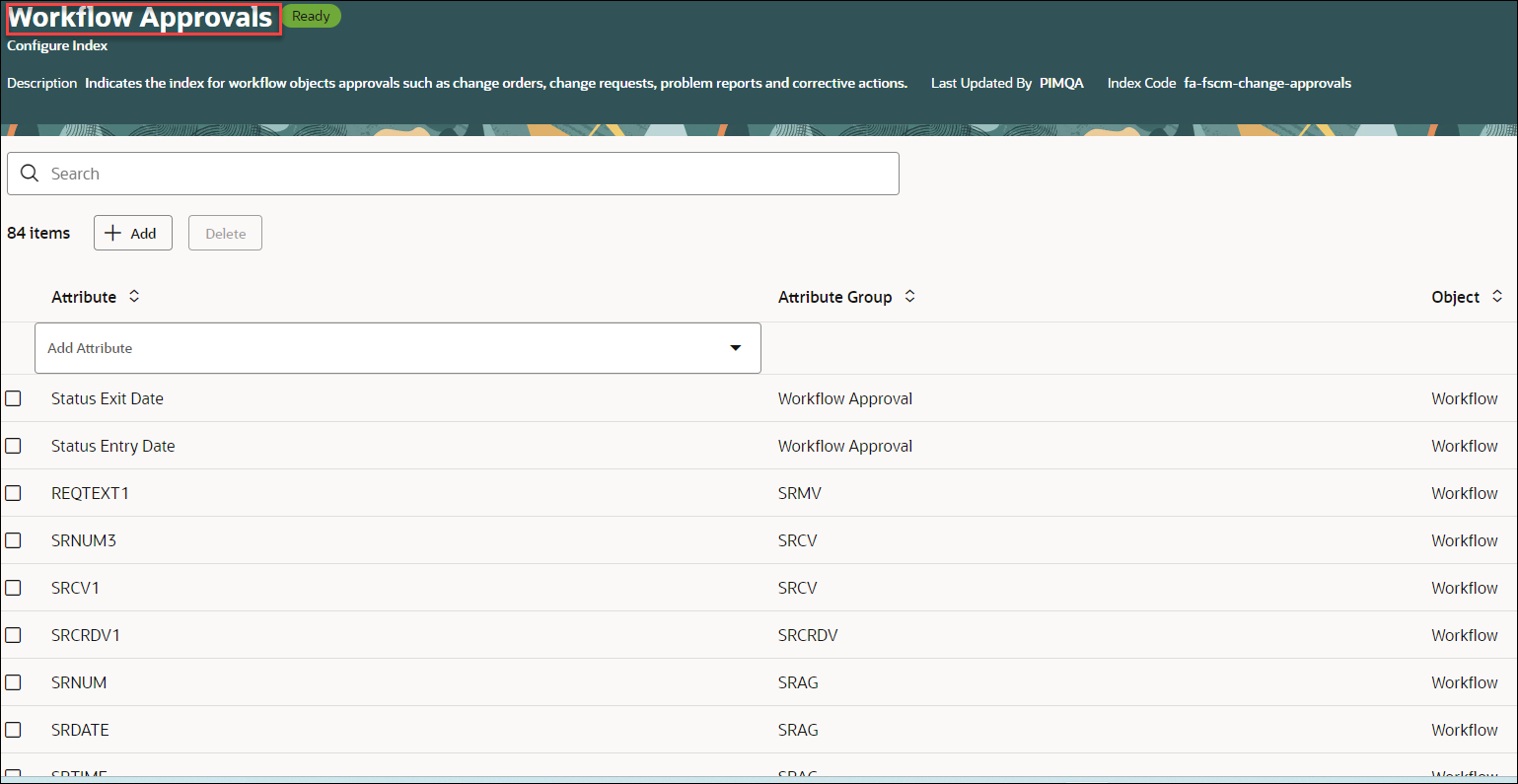The image size is (1518, 784).
Task: Select the SRCV1 attribute text
Action: [x=75, y=588]
